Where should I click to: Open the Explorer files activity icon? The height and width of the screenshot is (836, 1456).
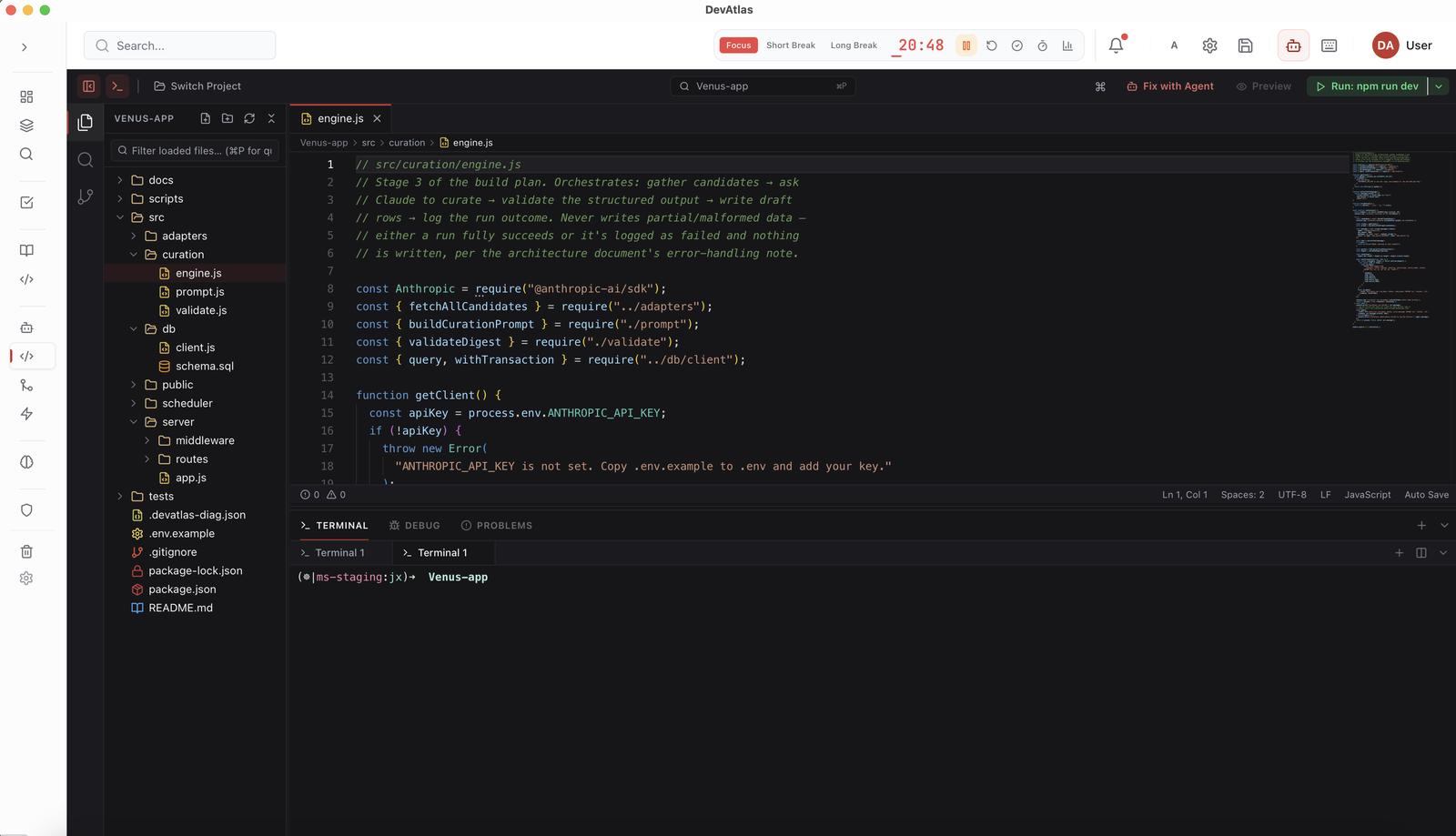(x=86, y=122)
